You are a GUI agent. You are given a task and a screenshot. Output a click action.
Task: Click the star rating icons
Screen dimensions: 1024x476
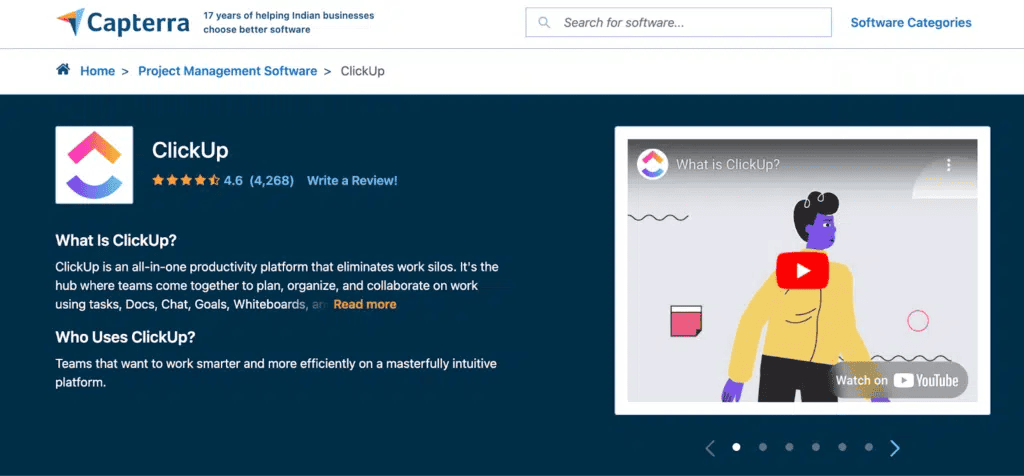coord(185,180)
